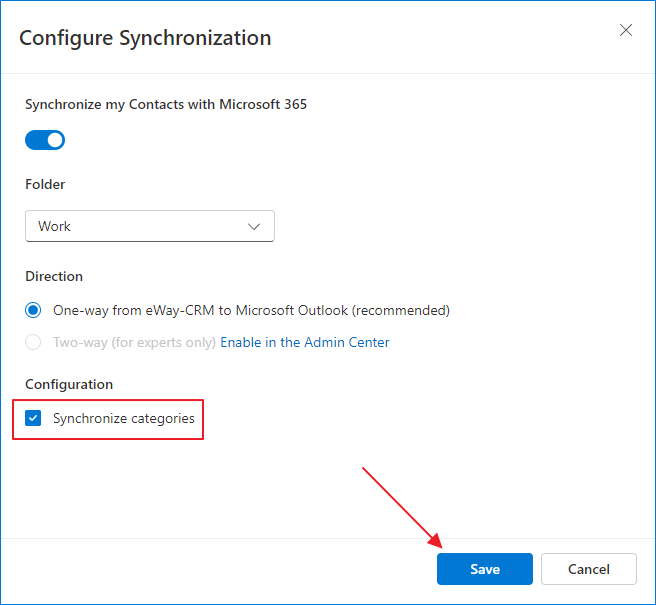Click the Save button
The height and width of the screenshot is (605, 656).
tap(485, 569)
